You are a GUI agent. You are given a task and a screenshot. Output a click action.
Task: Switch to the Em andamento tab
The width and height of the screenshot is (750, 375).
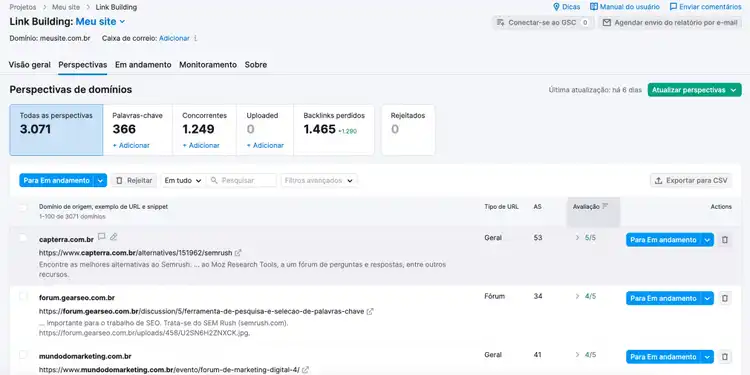click(143, 65)
